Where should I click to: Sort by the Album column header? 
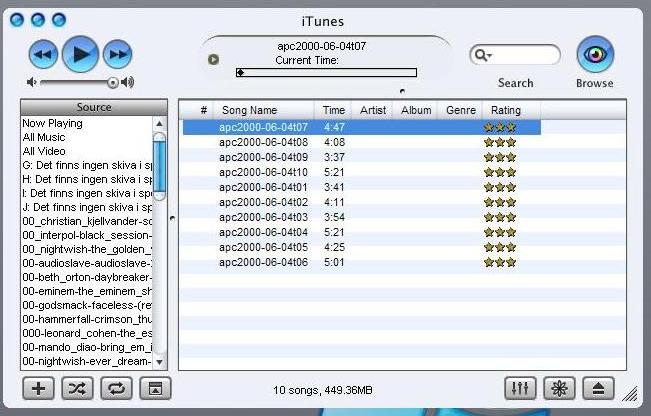click(x=416, y=110)
